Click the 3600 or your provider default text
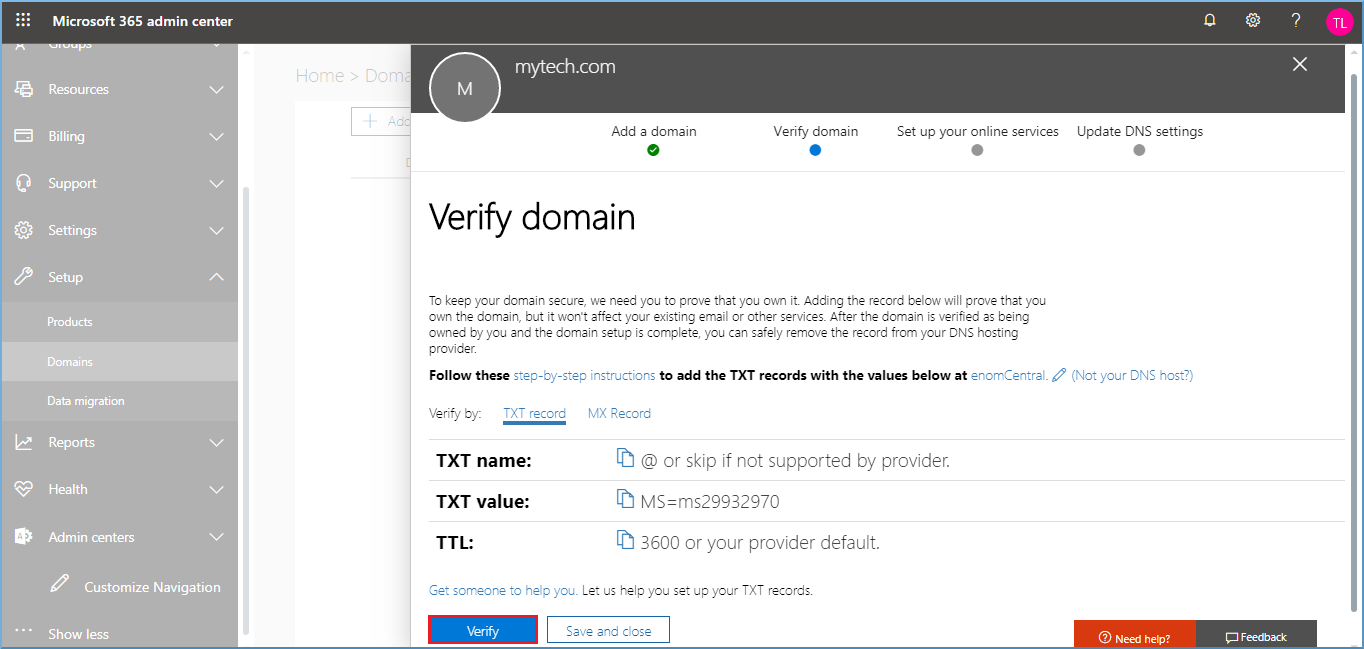 click(x=760, y=543)
